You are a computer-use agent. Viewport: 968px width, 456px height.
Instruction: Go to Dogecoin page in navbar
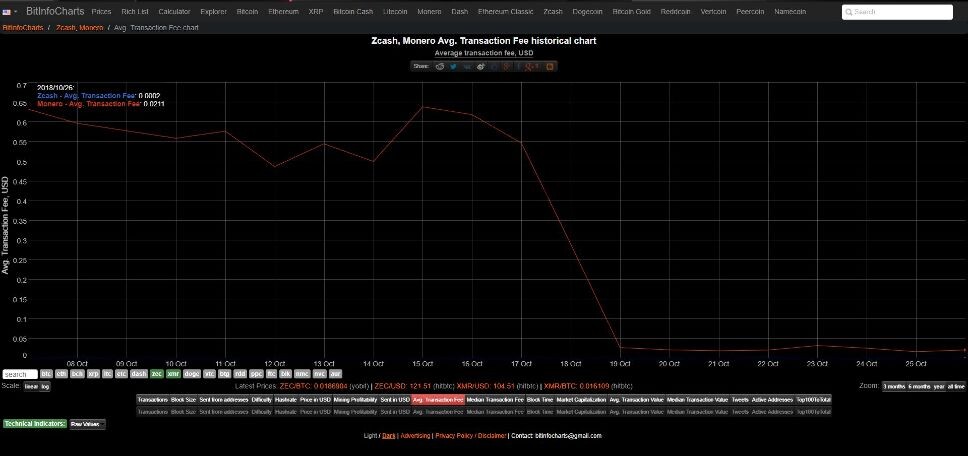[587, 12]
